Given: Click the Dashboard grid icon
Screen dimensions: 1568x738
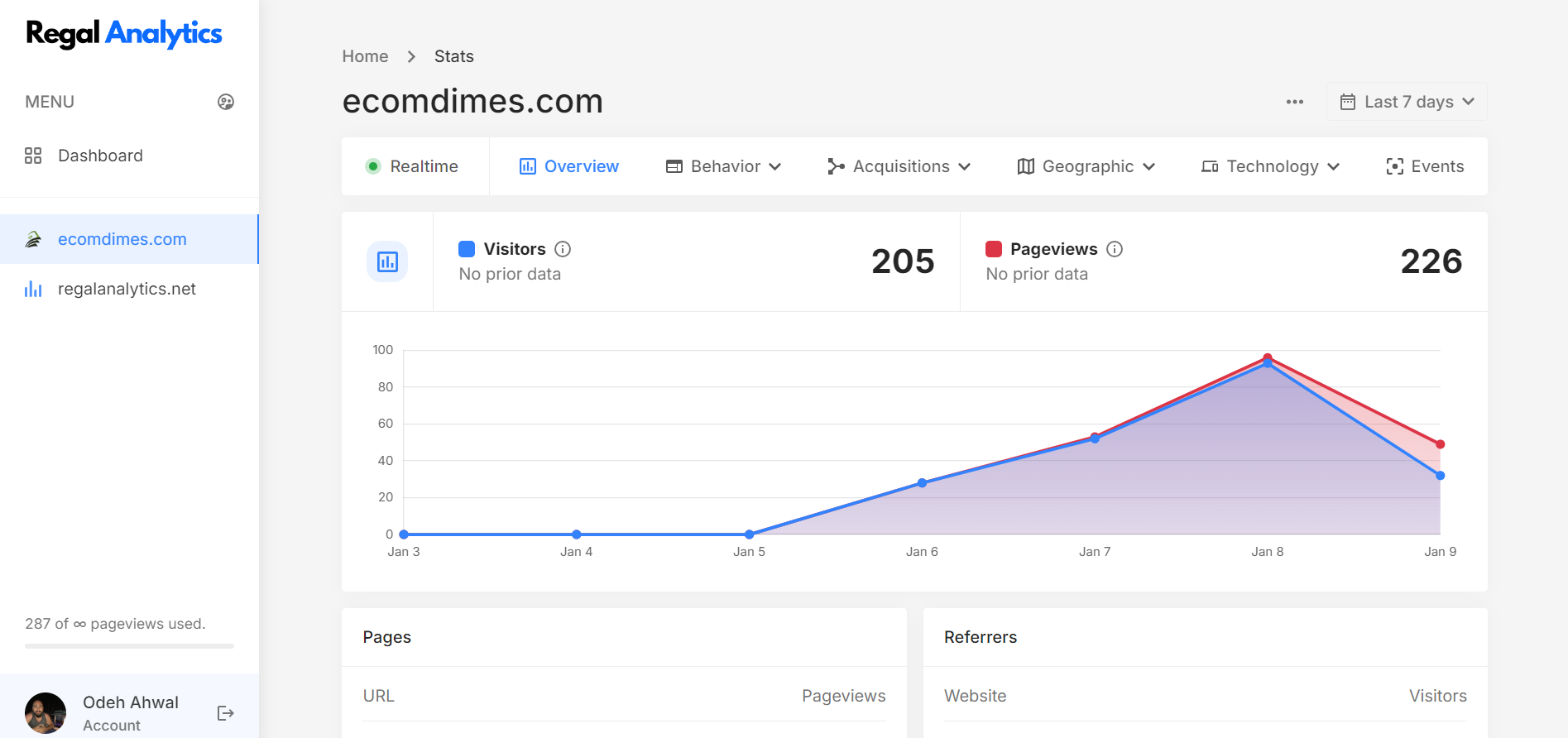Looking at the screenshot, I should 33,156.
